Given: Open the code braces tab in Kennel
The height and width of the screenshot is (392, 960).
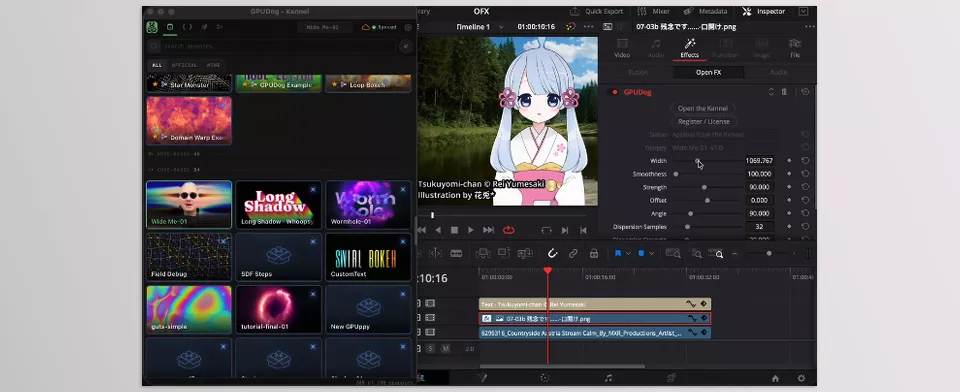Looking at the screenshot, I should coord(187,27).
